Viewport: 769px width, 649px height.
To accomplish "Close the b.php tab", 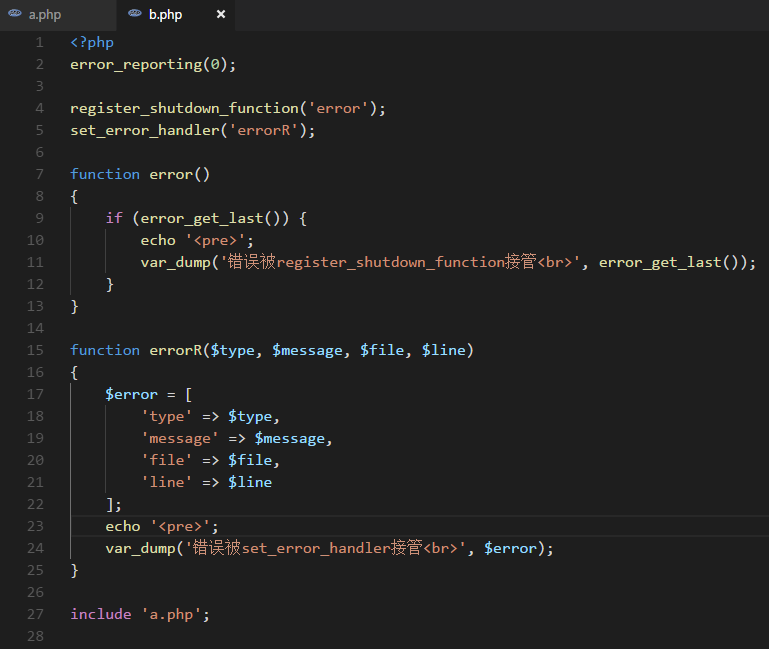I will [x=221, y=15].
